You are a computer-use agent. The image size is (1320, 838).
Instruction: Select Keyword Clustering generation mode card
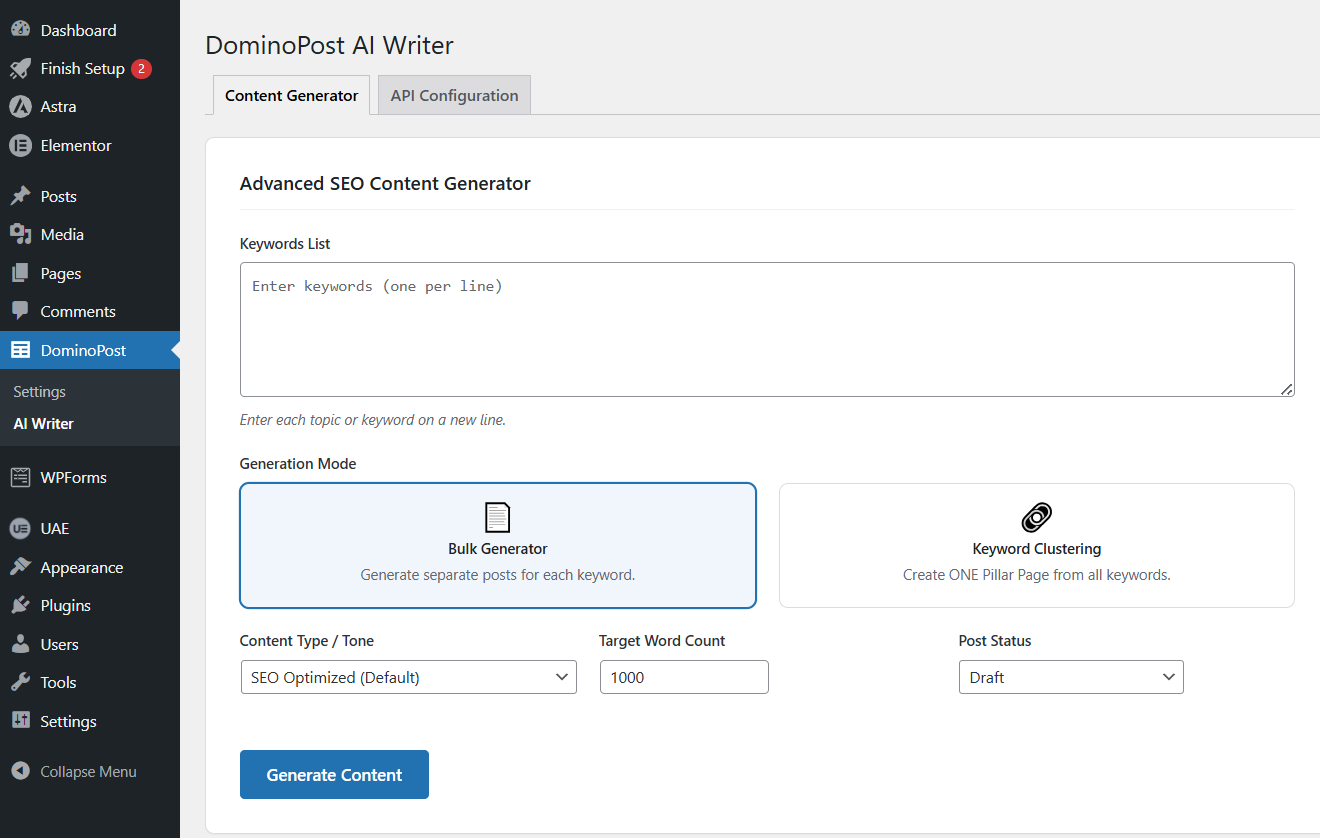click(1036, 545)
